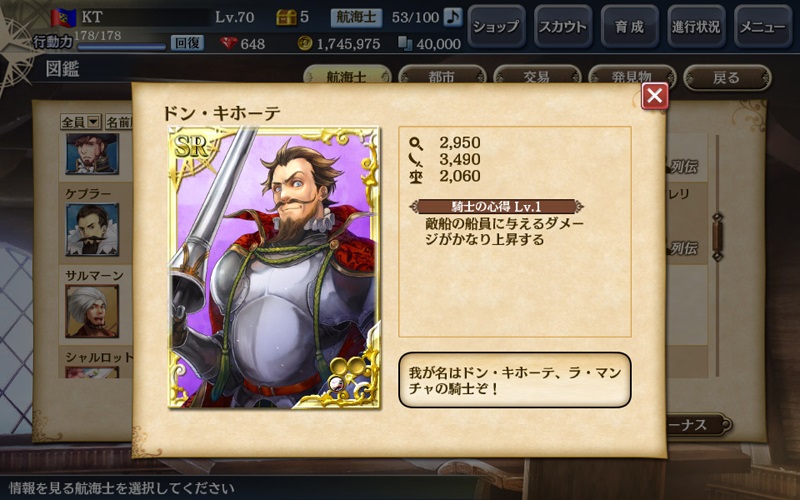The width and height of the screenshot is (800, 500).
Task: Click the red gem currency icon
Action: click(x=229, y=43)
